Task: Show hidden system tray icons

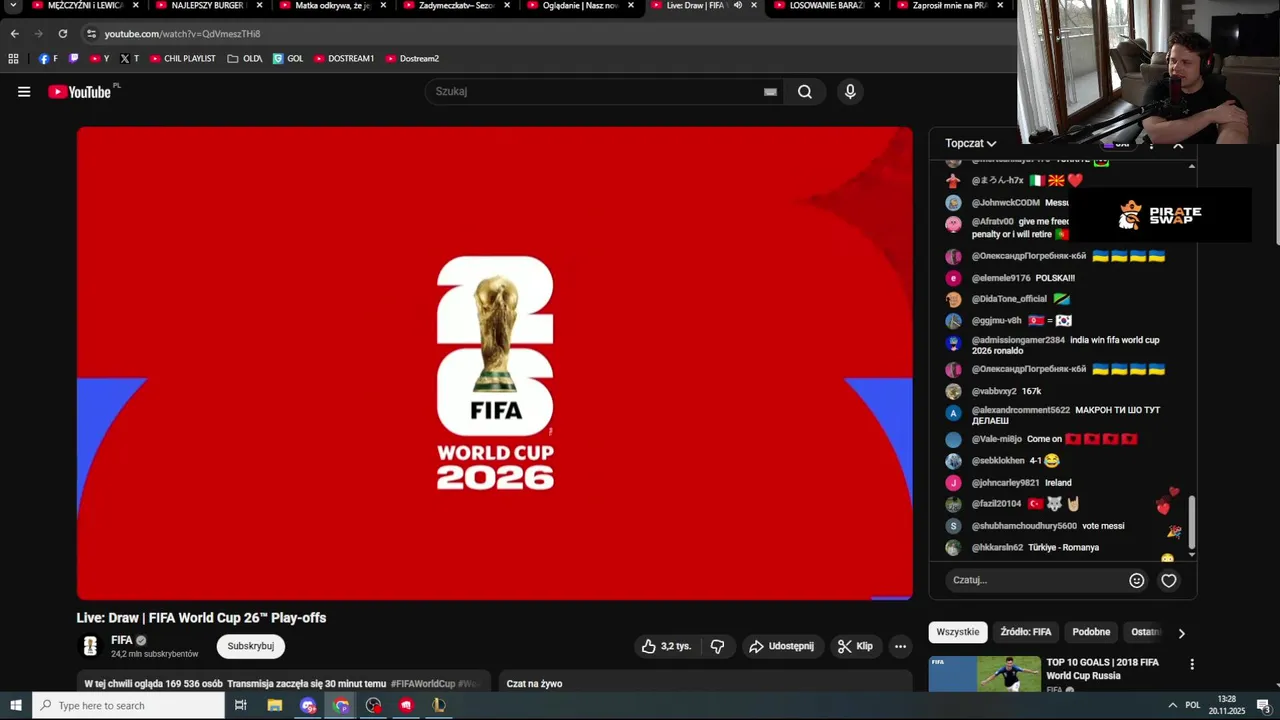Action: point(1173,706)
